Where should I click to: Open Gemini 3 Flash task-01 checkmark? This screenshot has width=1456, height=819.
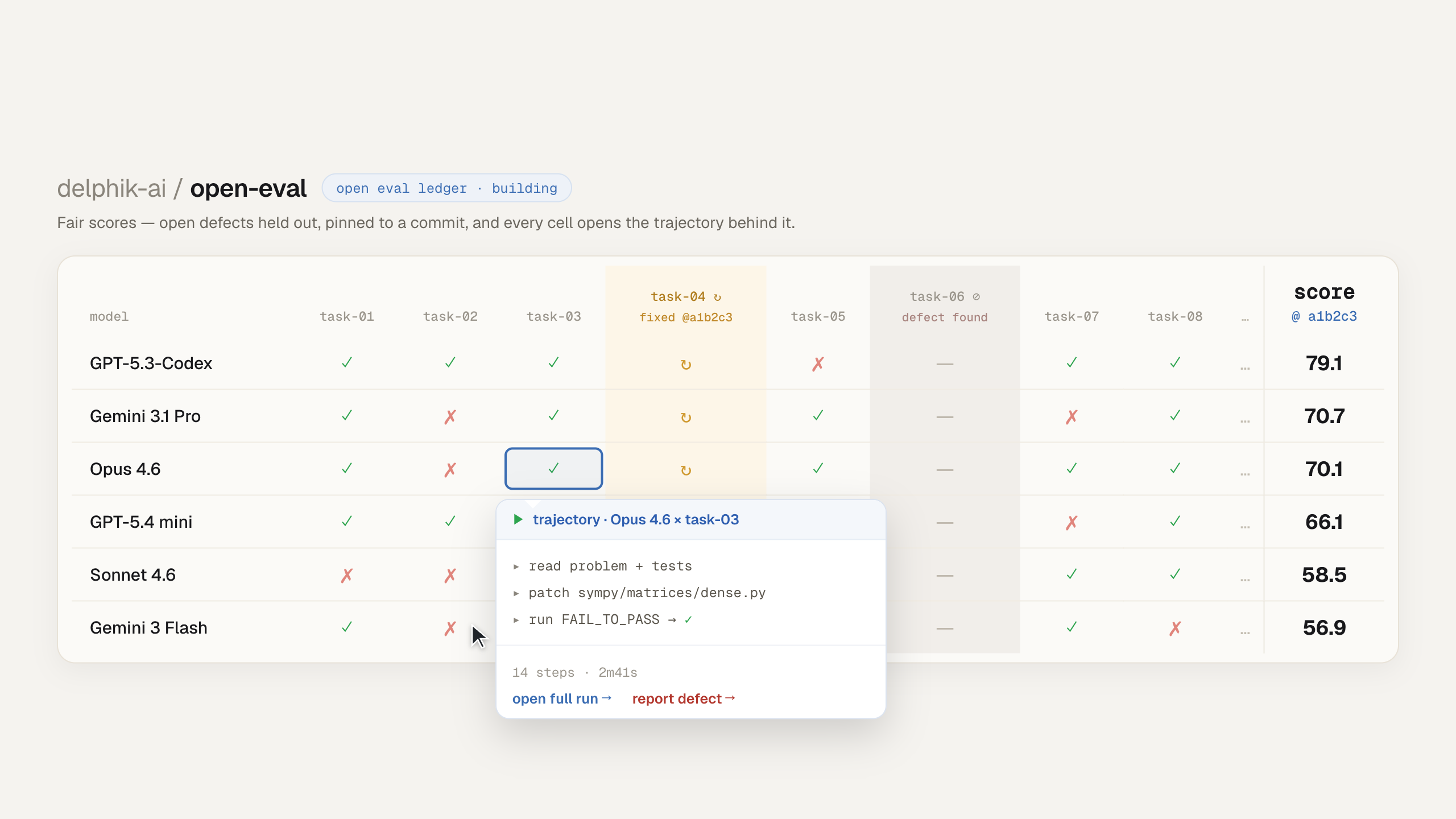pos(347,627)
